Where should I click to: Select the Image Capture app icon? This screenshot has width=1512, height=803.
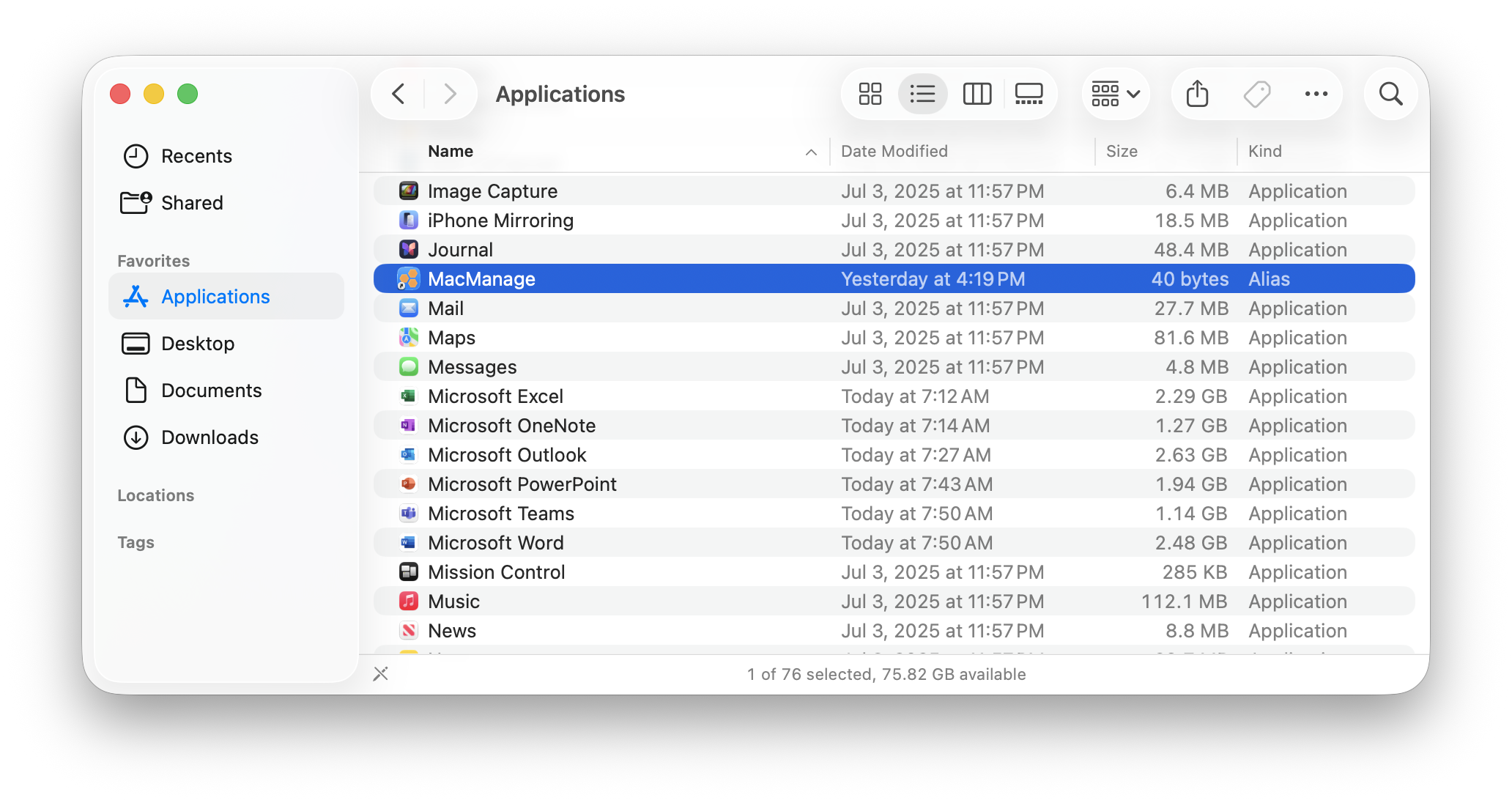click(409, 191)
